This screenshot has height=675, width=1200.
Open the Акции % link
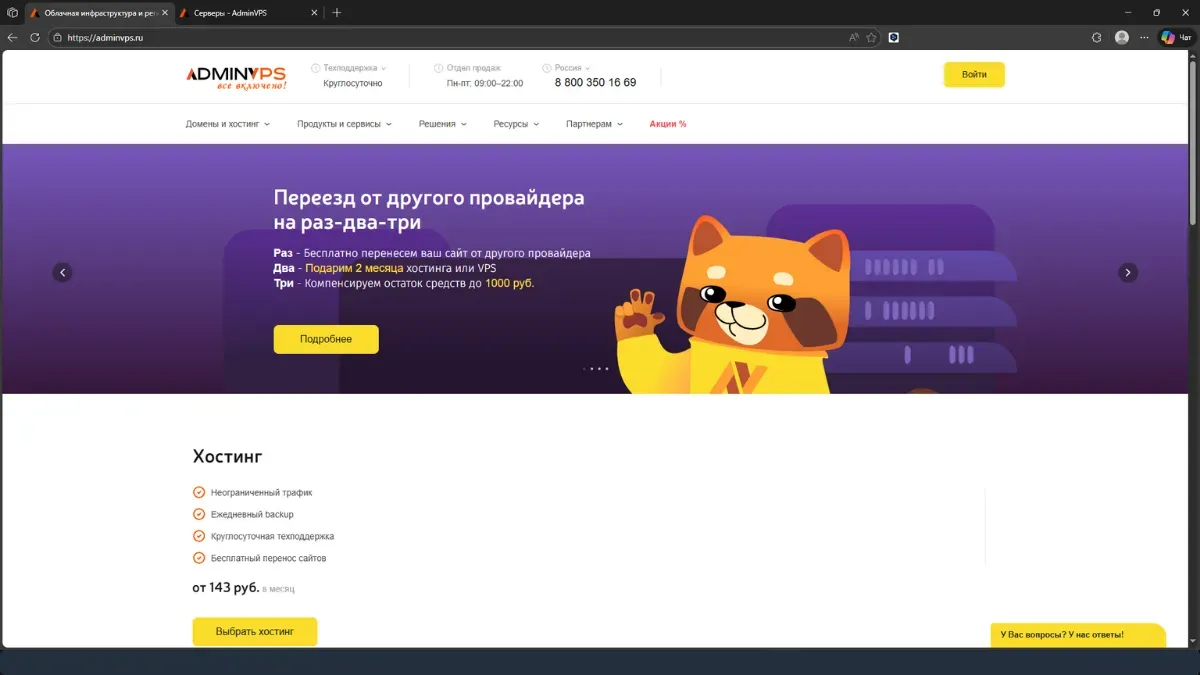[x=668, y=124]
